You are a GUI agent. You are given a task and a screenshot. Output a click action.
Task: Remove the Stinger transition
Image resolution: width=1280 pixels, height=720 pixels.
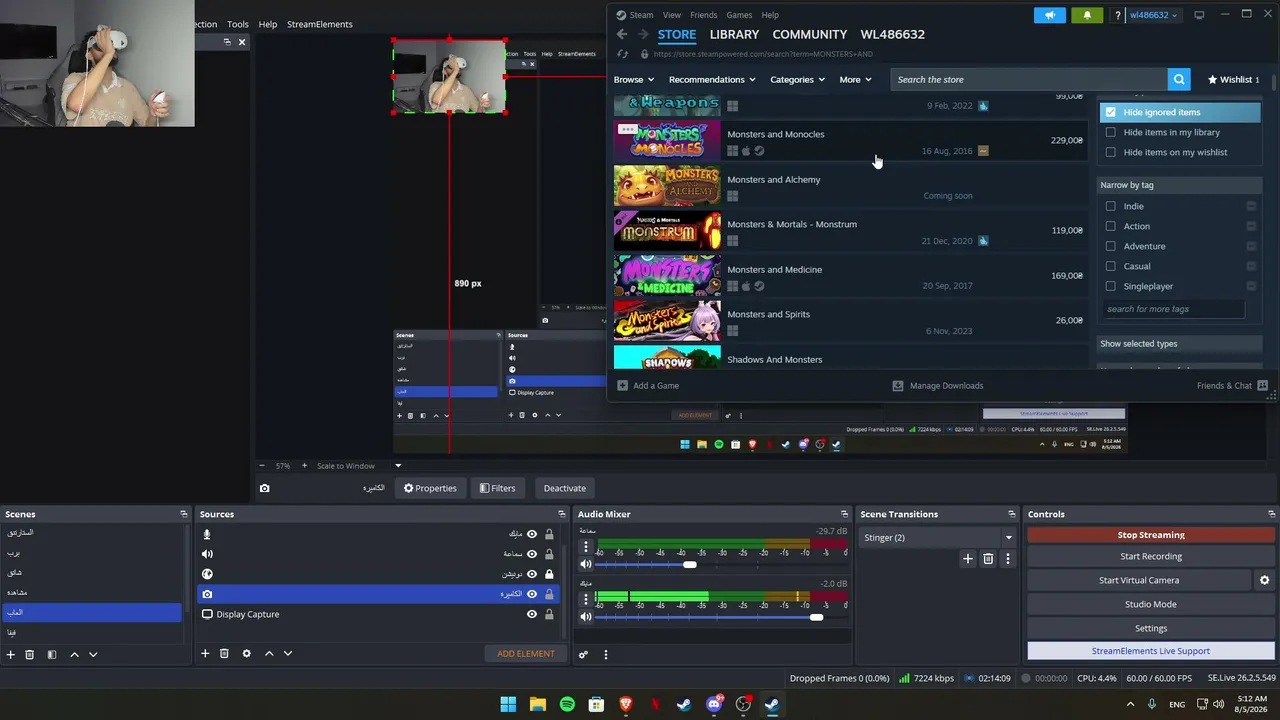[x=988, y=559]
